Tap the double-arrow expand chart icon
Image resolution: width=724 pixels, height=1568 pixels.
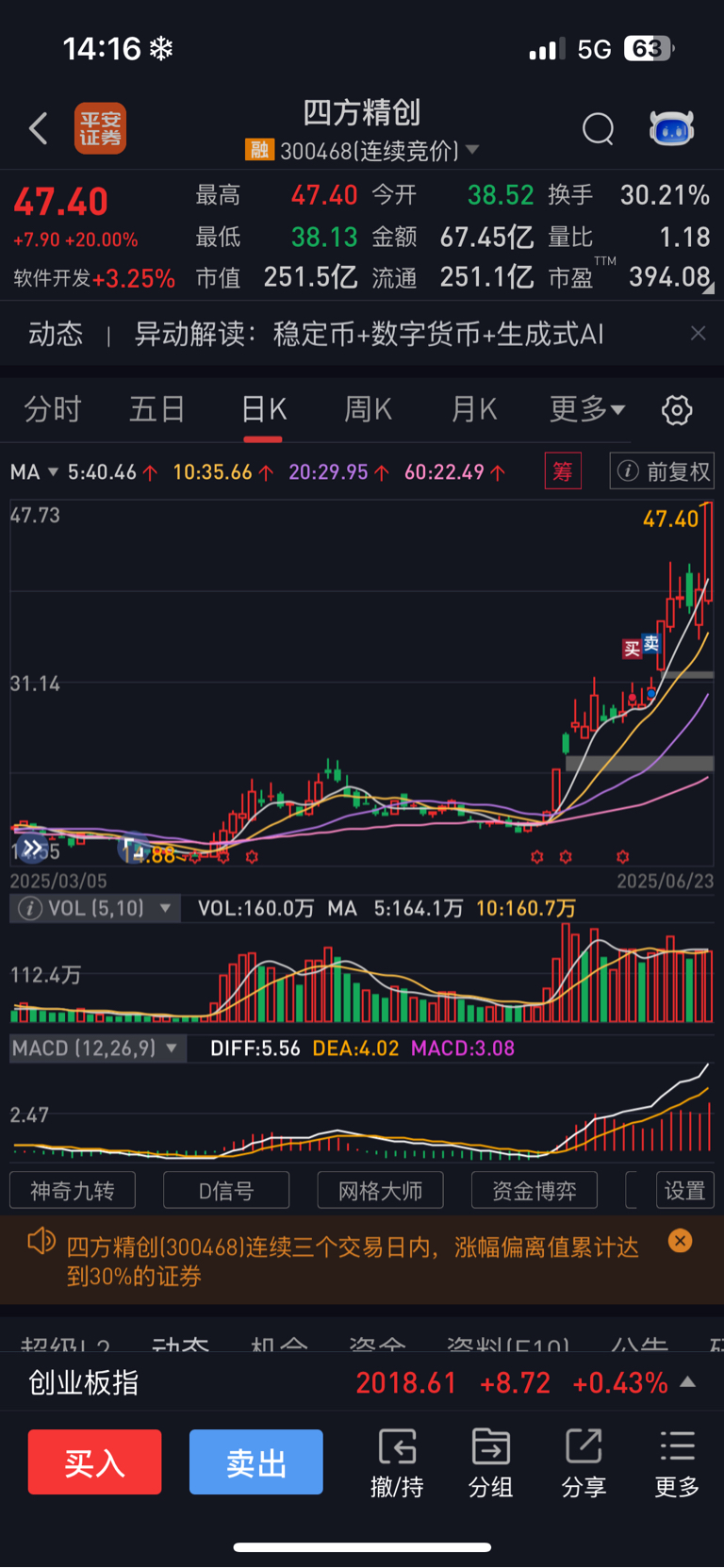(33, 849)
